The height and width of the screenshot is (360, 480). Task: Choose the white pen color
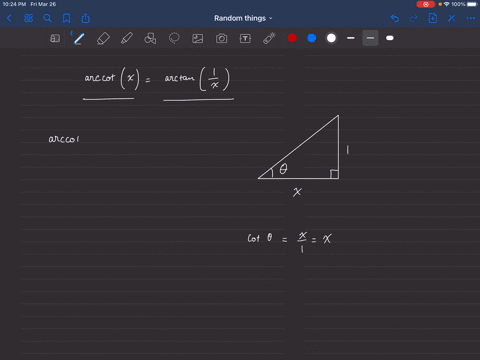click(x=331, y=38)
